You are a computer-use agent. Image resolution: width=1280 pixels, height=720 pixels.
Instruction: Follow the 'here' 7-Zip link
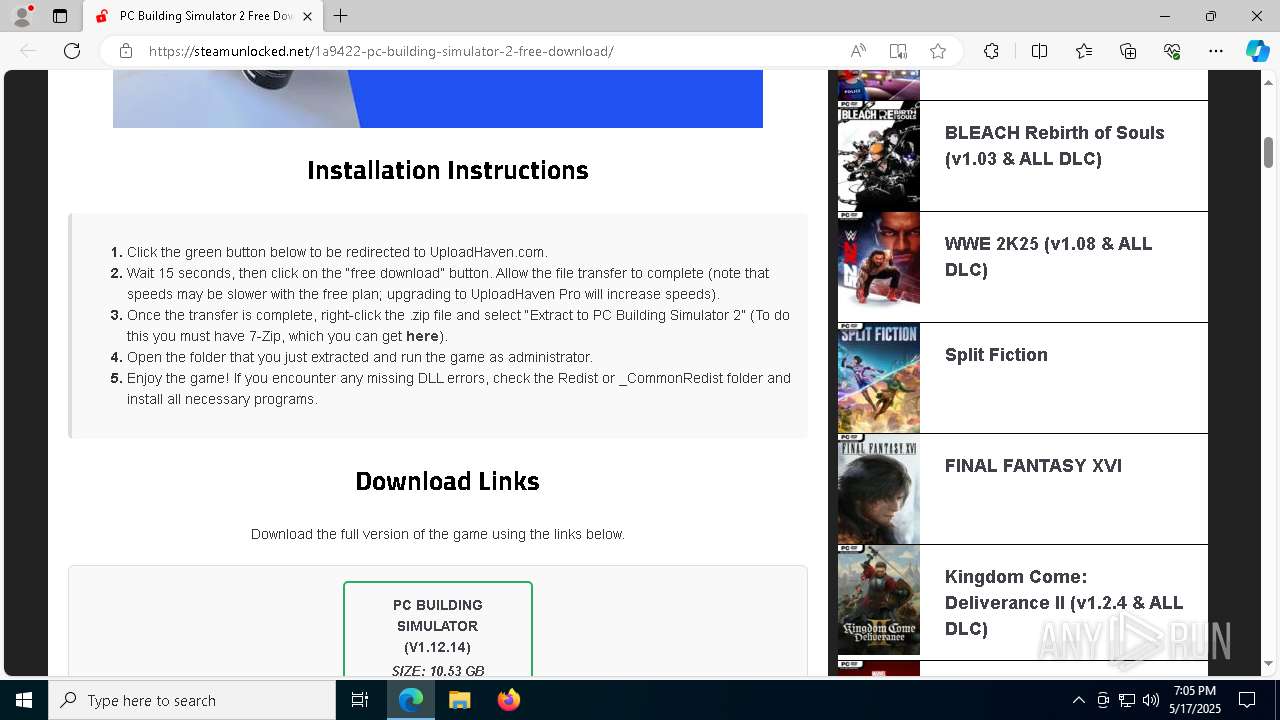422,336
